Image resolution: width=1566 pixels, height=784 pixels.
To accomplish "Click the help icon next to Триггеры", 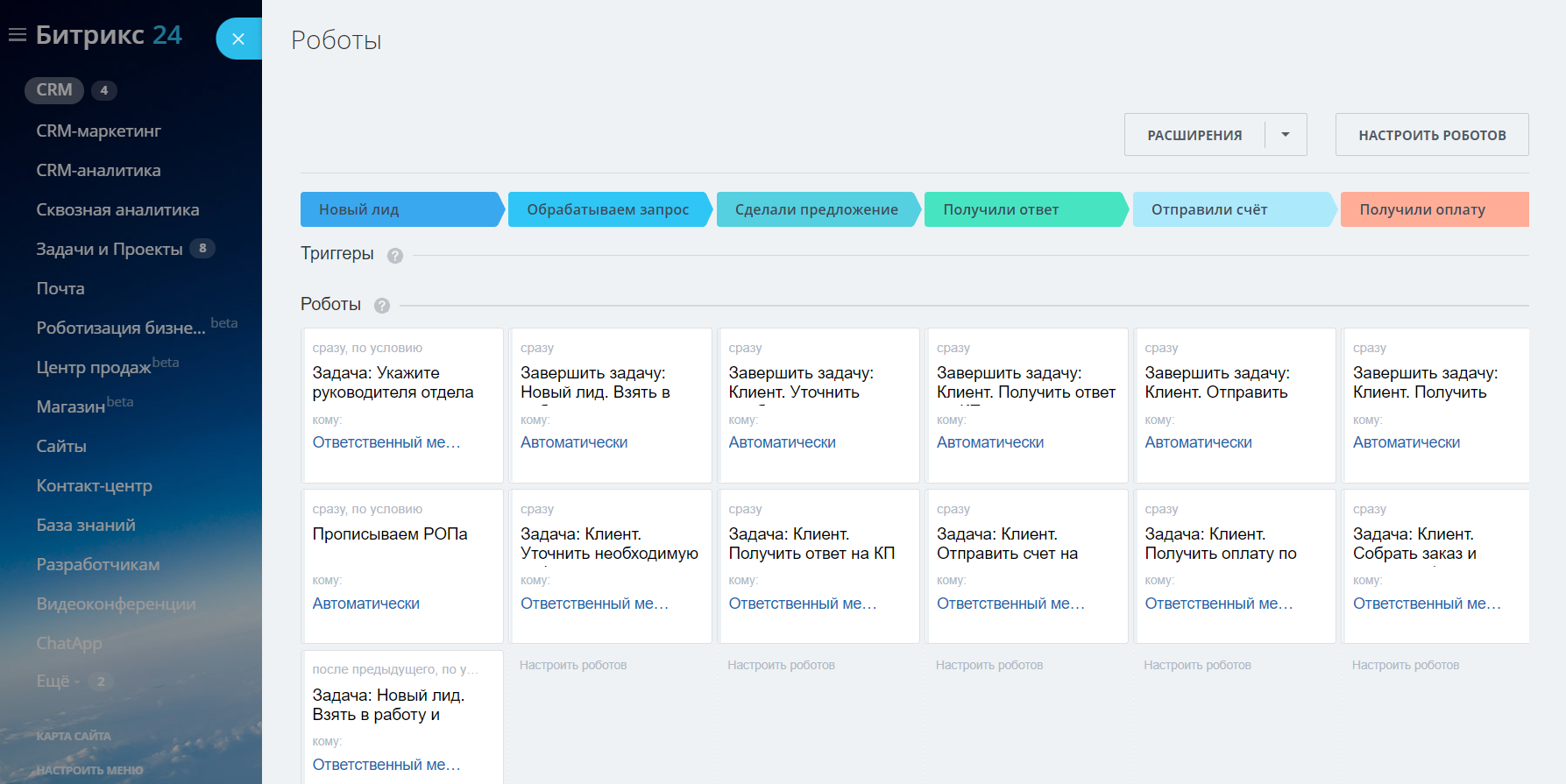I will tap(395, 256).
